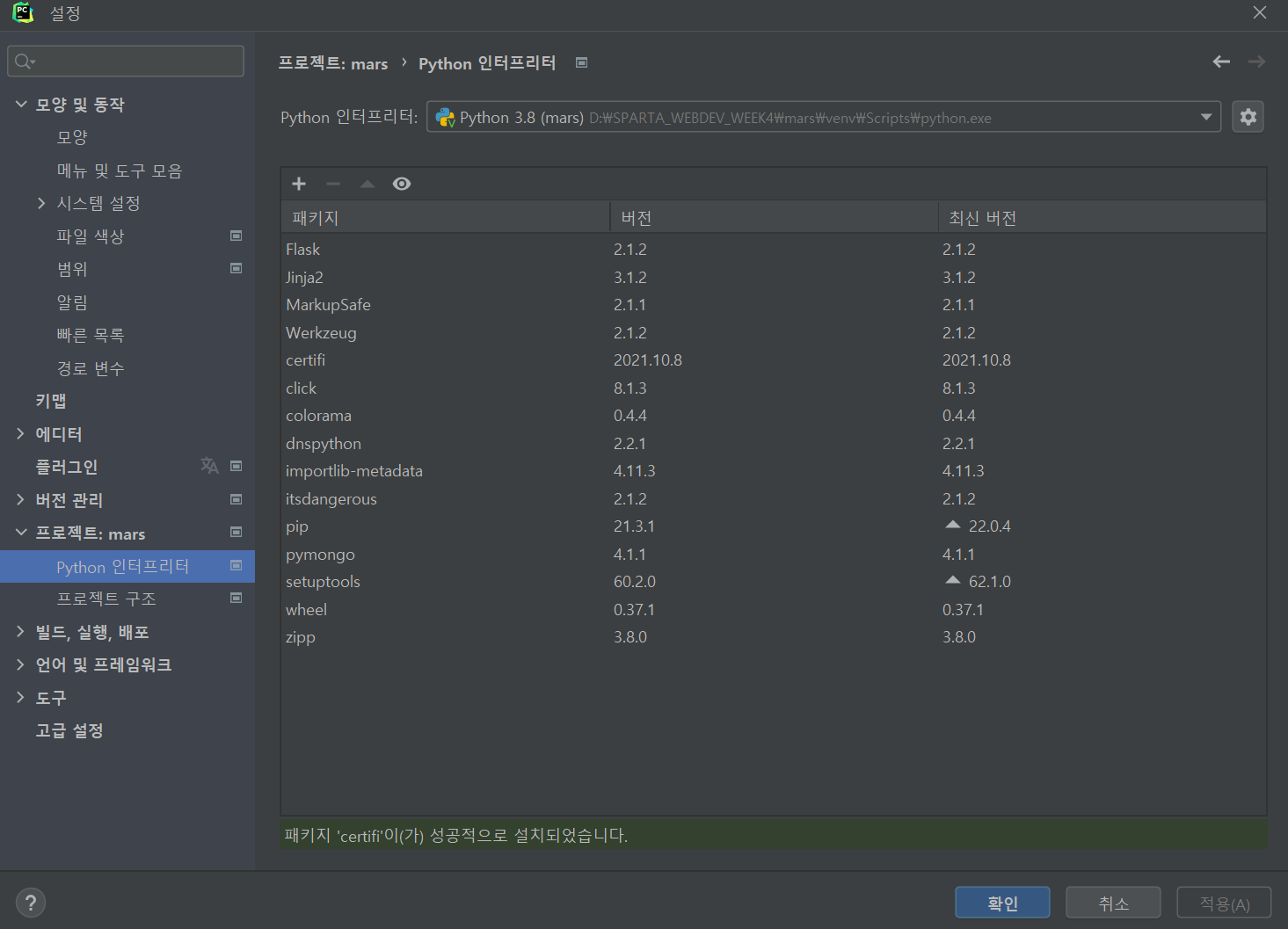Select the MarkupSafe package row
Screen dimensions: 1288x929
[774, 305]
